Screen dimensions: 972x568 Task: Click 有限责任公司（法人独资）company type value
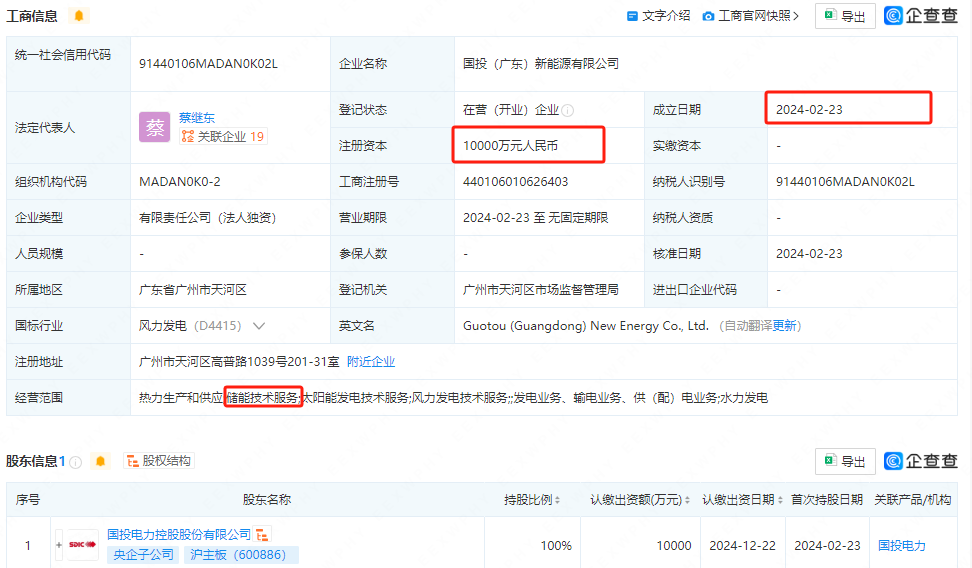click(208, 218)
